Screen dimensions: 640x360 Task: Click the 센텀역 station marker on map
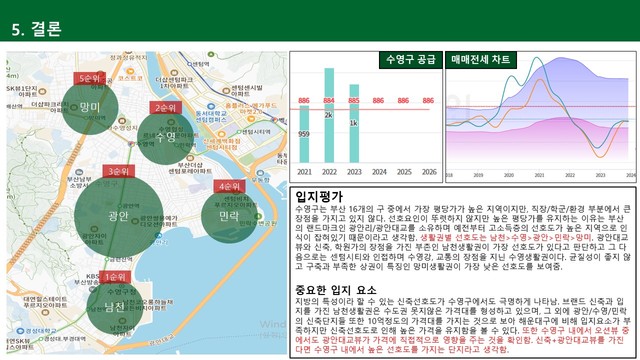(x=190, y=64)
